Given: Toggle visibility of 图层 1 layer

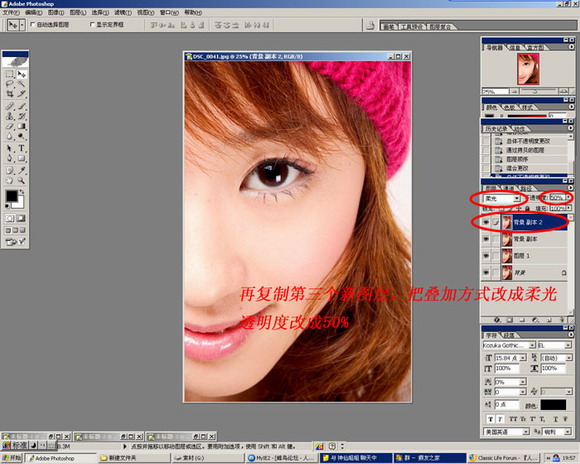Looking at the screenshot, I should (x=486, y=256).
